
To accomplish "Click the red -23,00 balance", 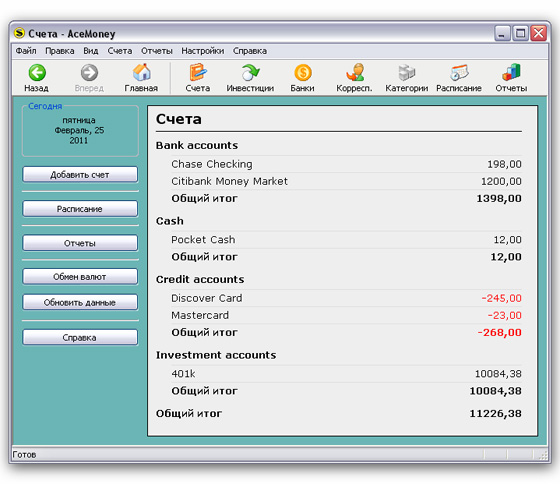I will [x=505, y=315].
